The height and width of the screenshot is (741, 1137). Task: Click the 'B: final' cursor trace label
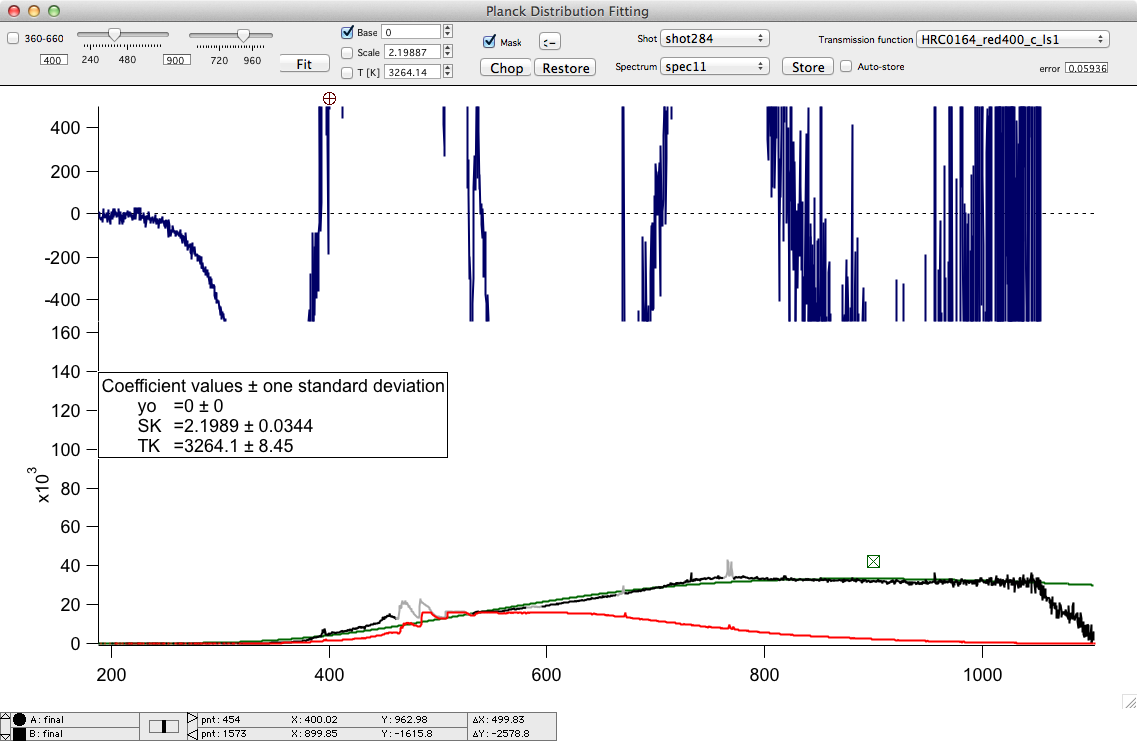(46, 734)
